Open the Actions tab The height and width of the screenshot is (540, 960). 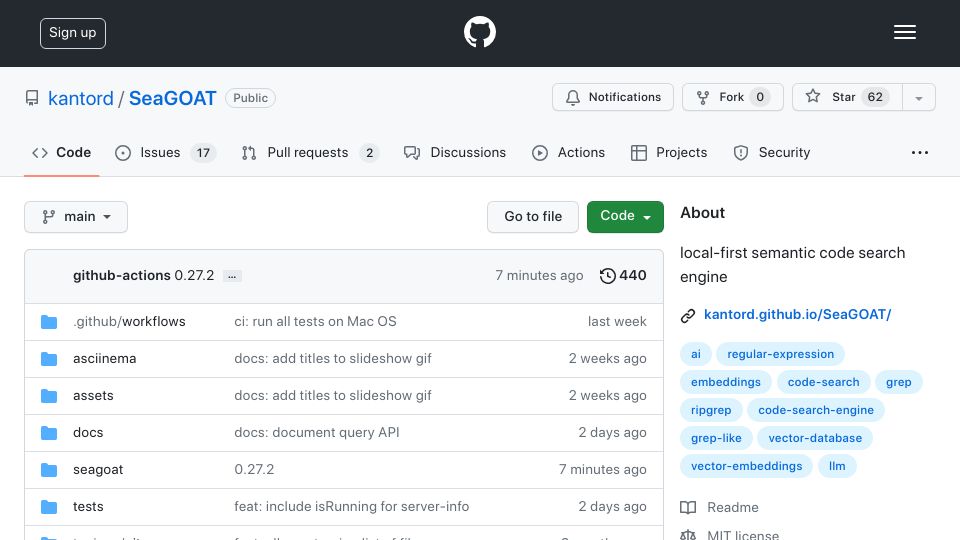568,152
